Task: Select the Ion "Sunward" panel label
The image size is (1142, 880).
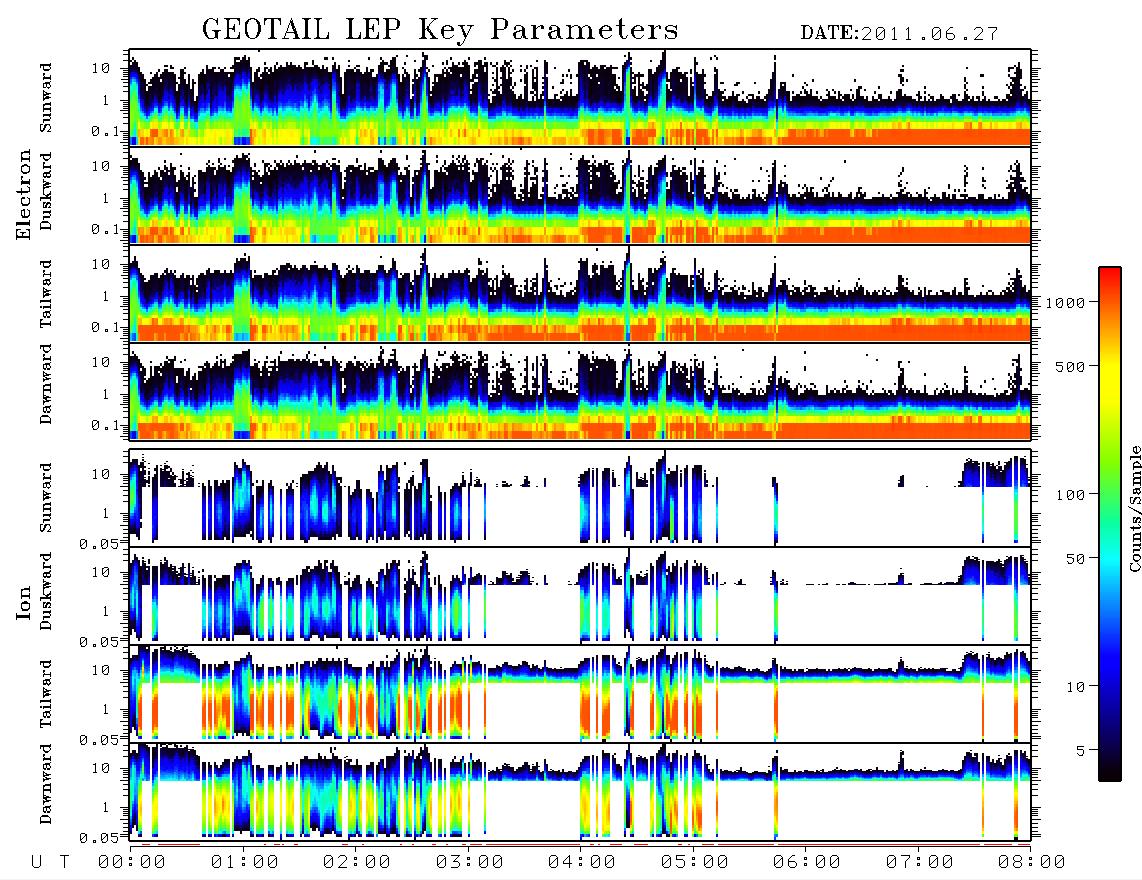Action: click(46, 498)
